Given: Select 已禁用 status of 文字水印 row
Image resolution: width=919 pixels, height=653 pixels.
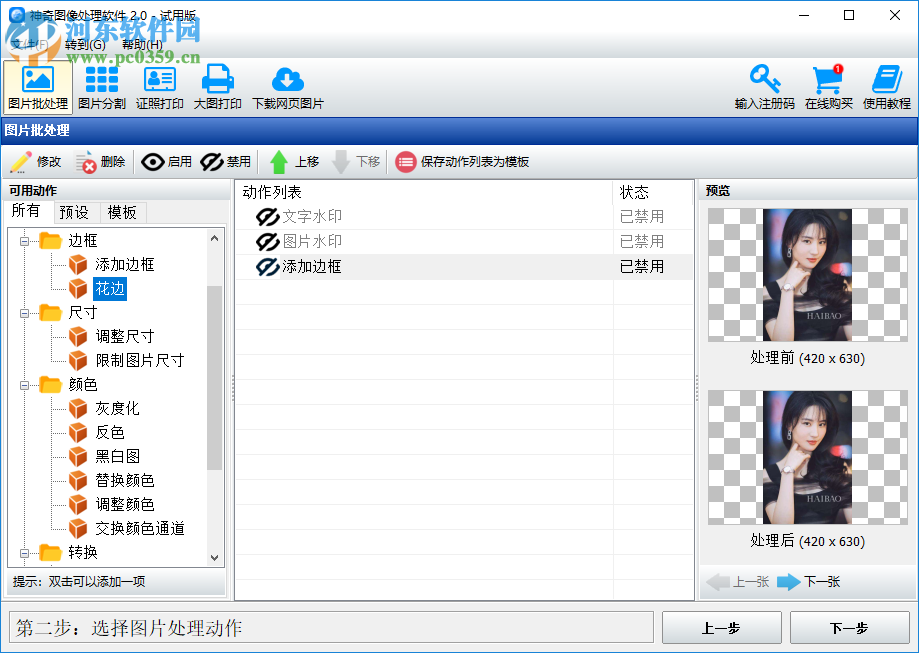Looking at the screenshot, I should tap(642, 217).
